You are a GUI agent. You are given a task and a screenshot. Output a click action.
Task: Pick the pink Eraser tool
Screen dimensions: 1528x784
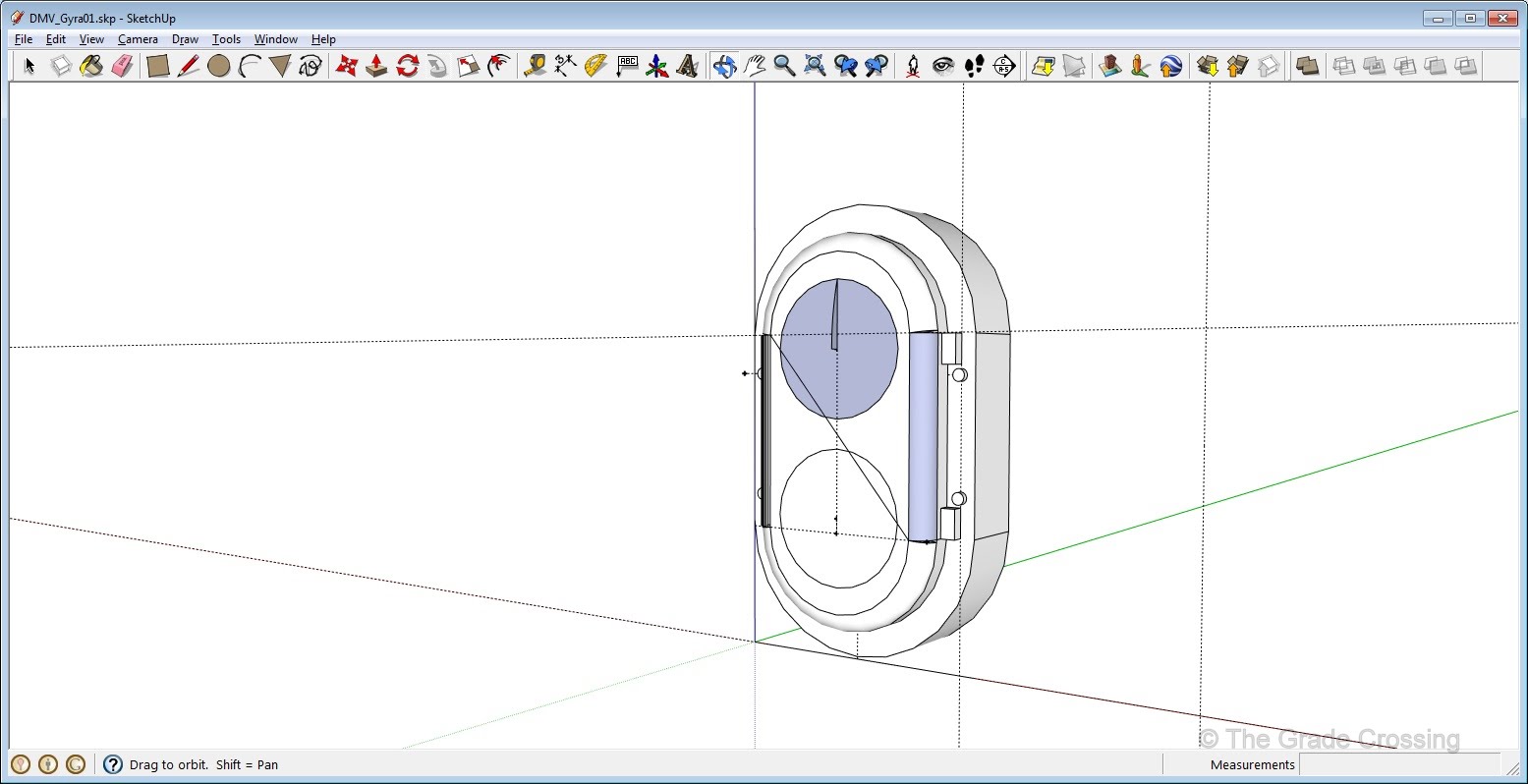[x=122, y=66]
